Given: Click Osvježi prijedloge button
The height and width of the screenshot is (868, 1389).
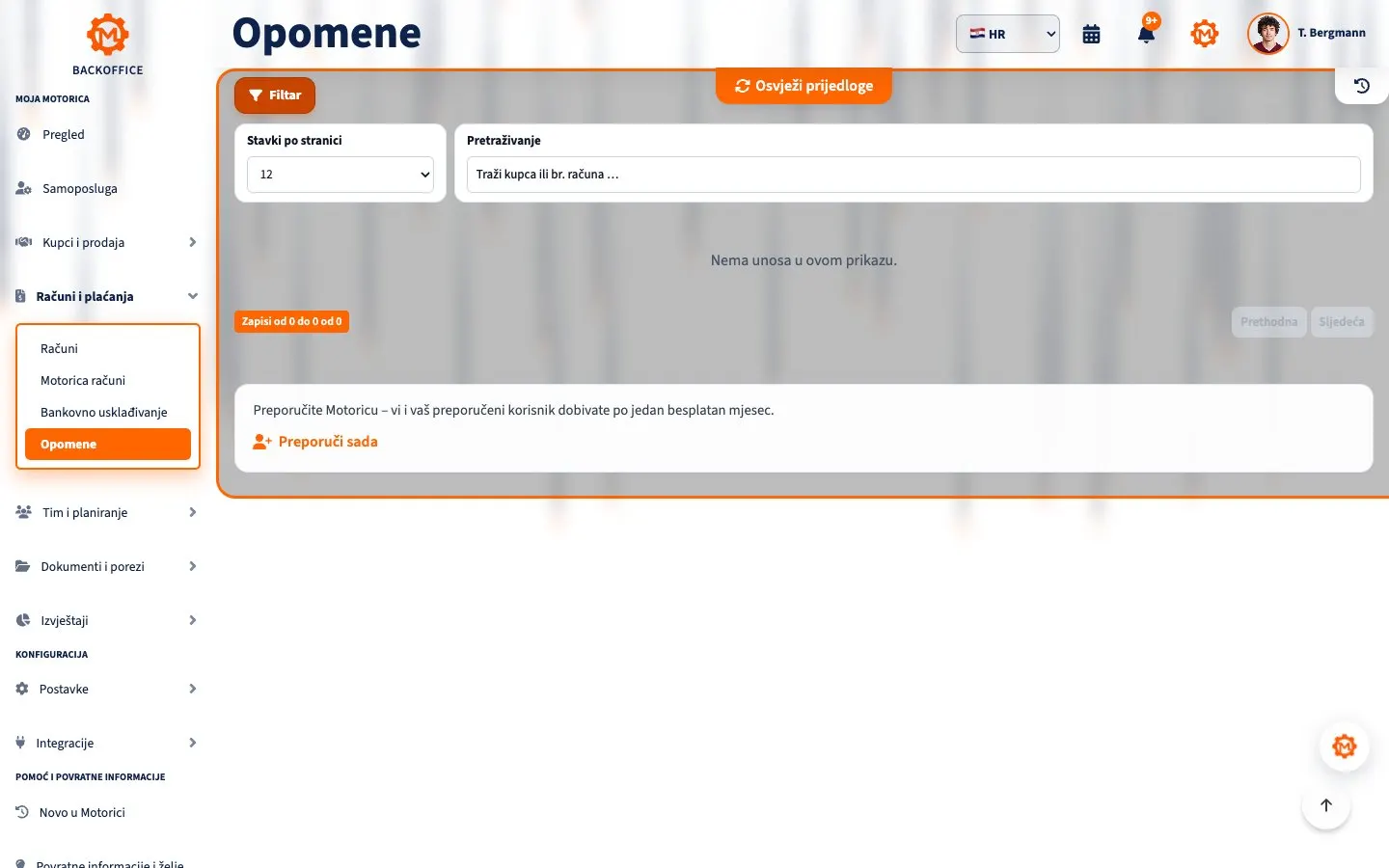Looking at the screenshot, I should click(803, 86).
